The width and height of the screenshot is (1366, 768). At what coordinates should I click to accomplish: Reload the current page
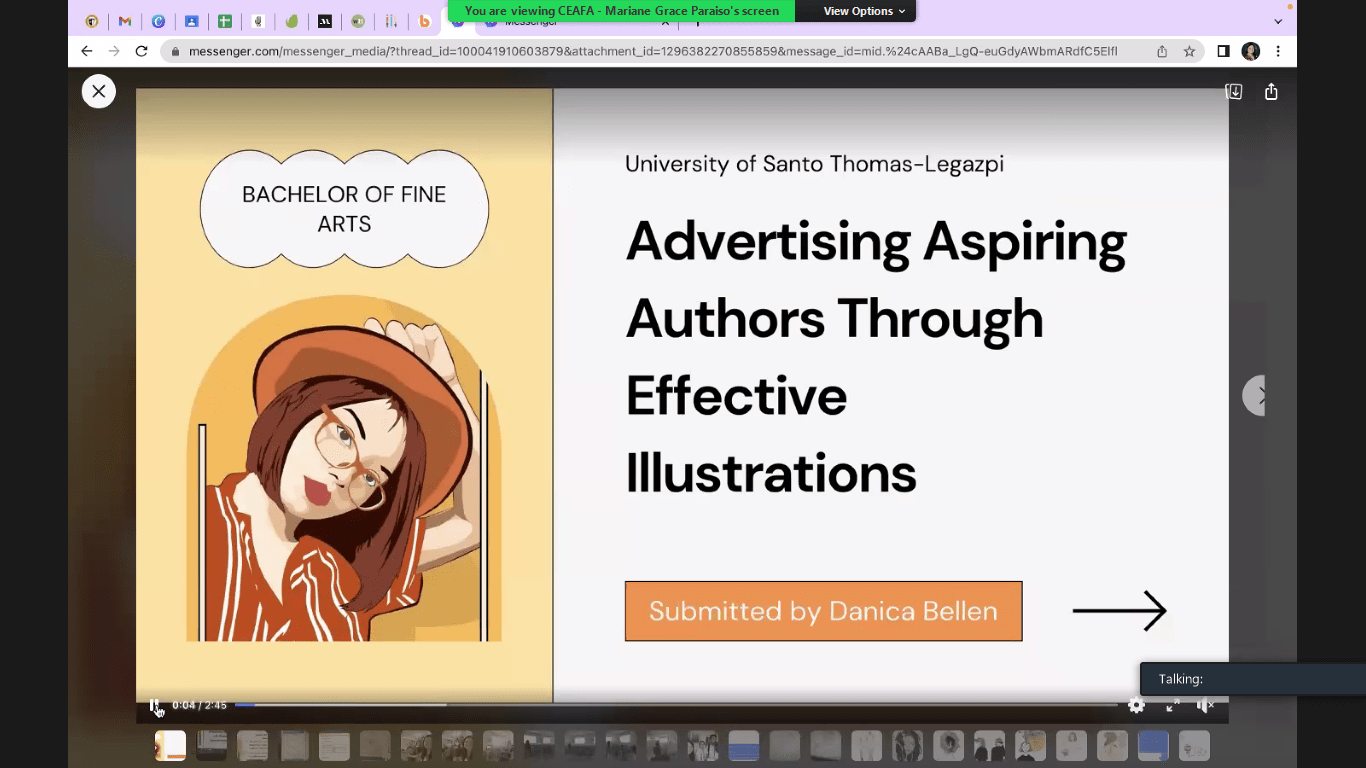point(141,51)
